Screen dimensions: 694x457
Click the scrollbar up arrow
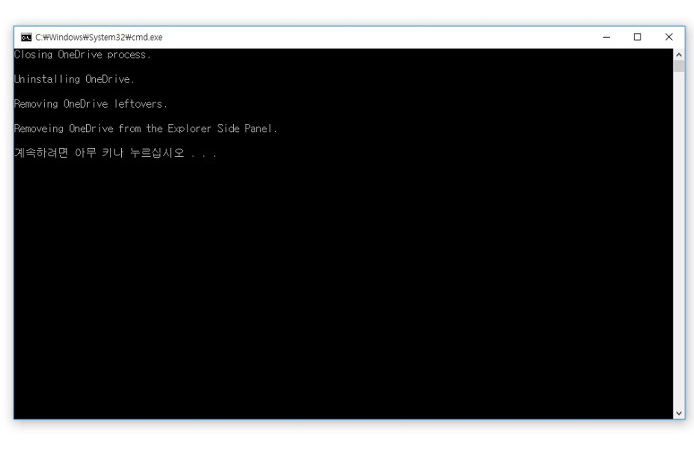(679, 54)
